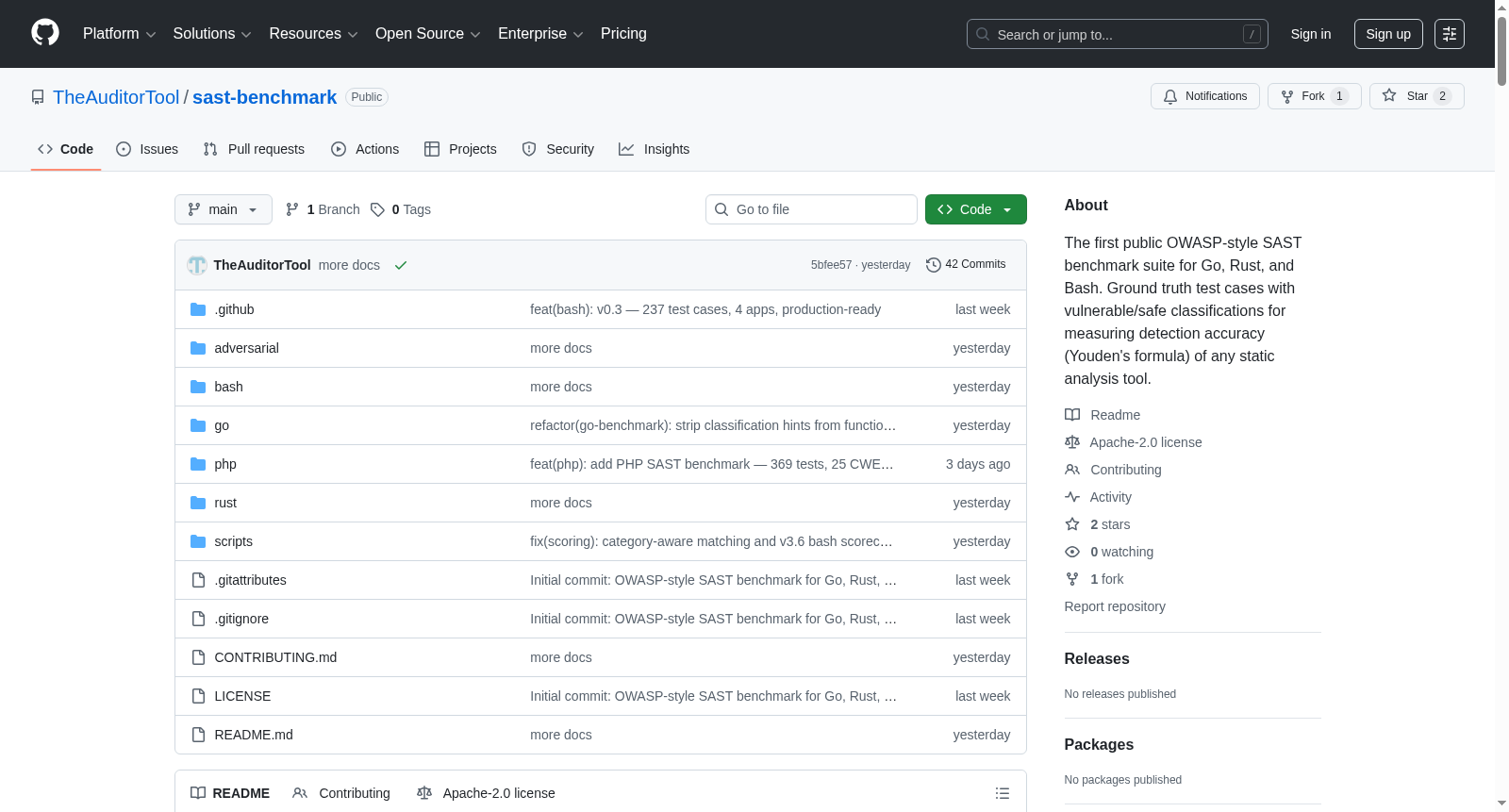Image resolution: width=1509 pixels, height=812 pixels.
Task: Expand the Enterprise menu
Action: pos(540,34)
